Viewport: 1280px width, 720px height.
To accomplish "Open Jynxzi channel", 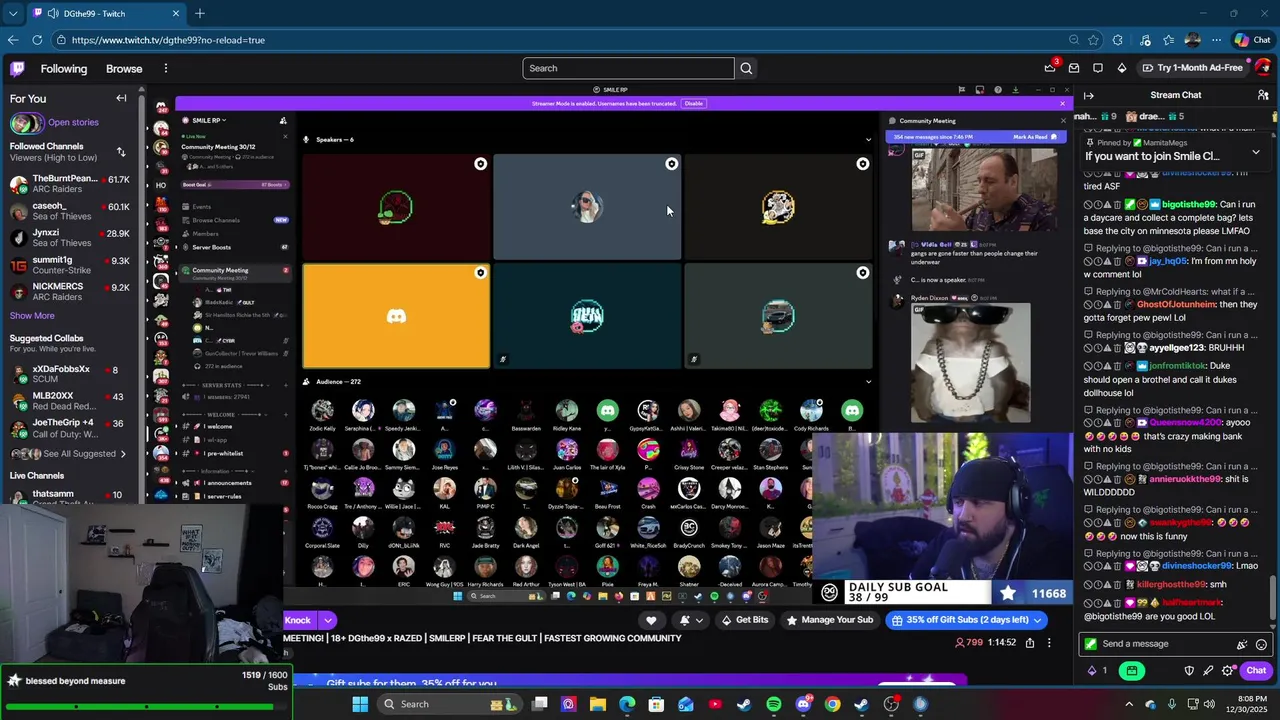I will 70,238.
